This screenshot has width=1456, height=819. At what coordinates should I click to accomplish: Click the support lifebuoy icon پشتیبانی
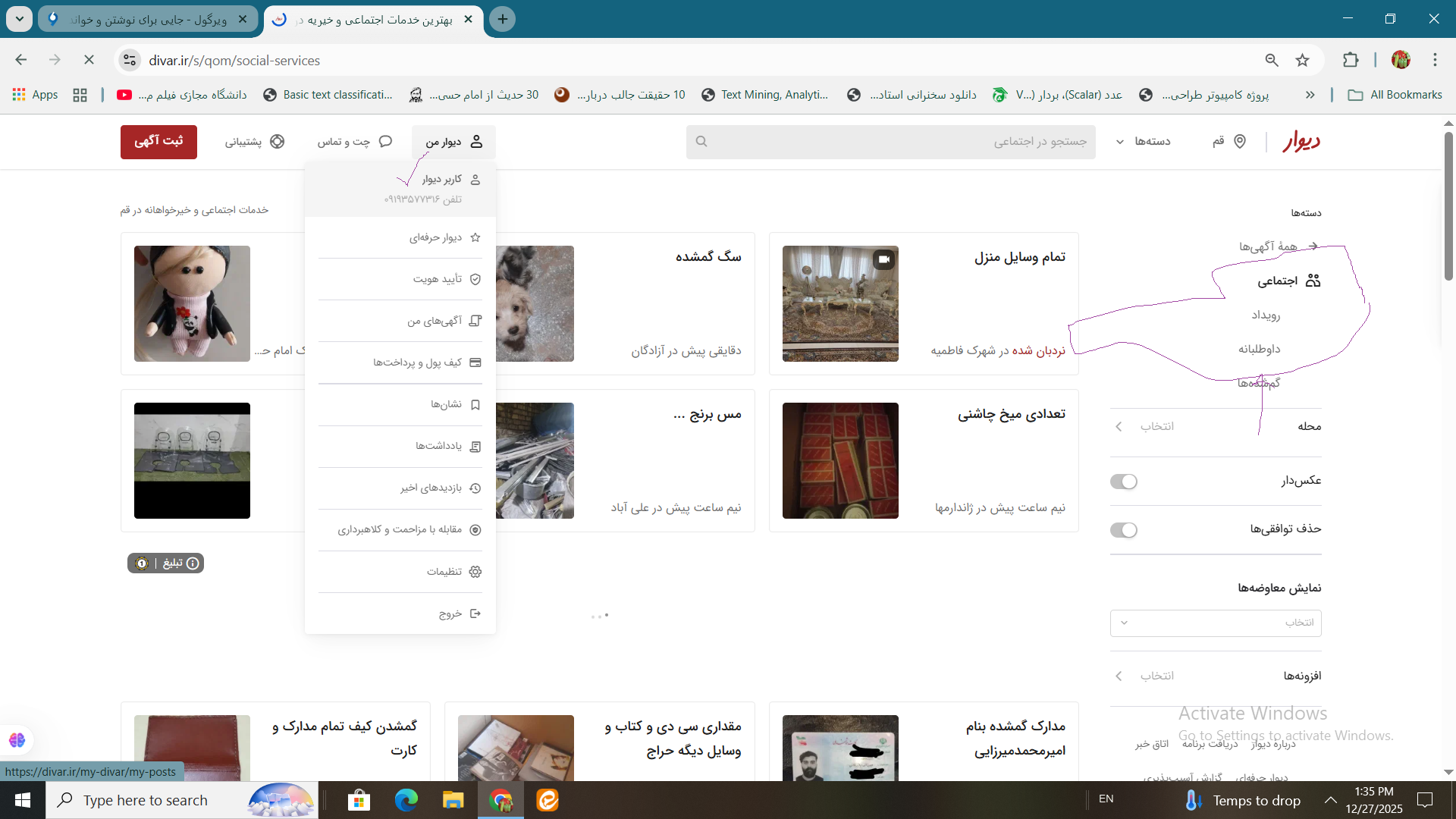[278, 142]
